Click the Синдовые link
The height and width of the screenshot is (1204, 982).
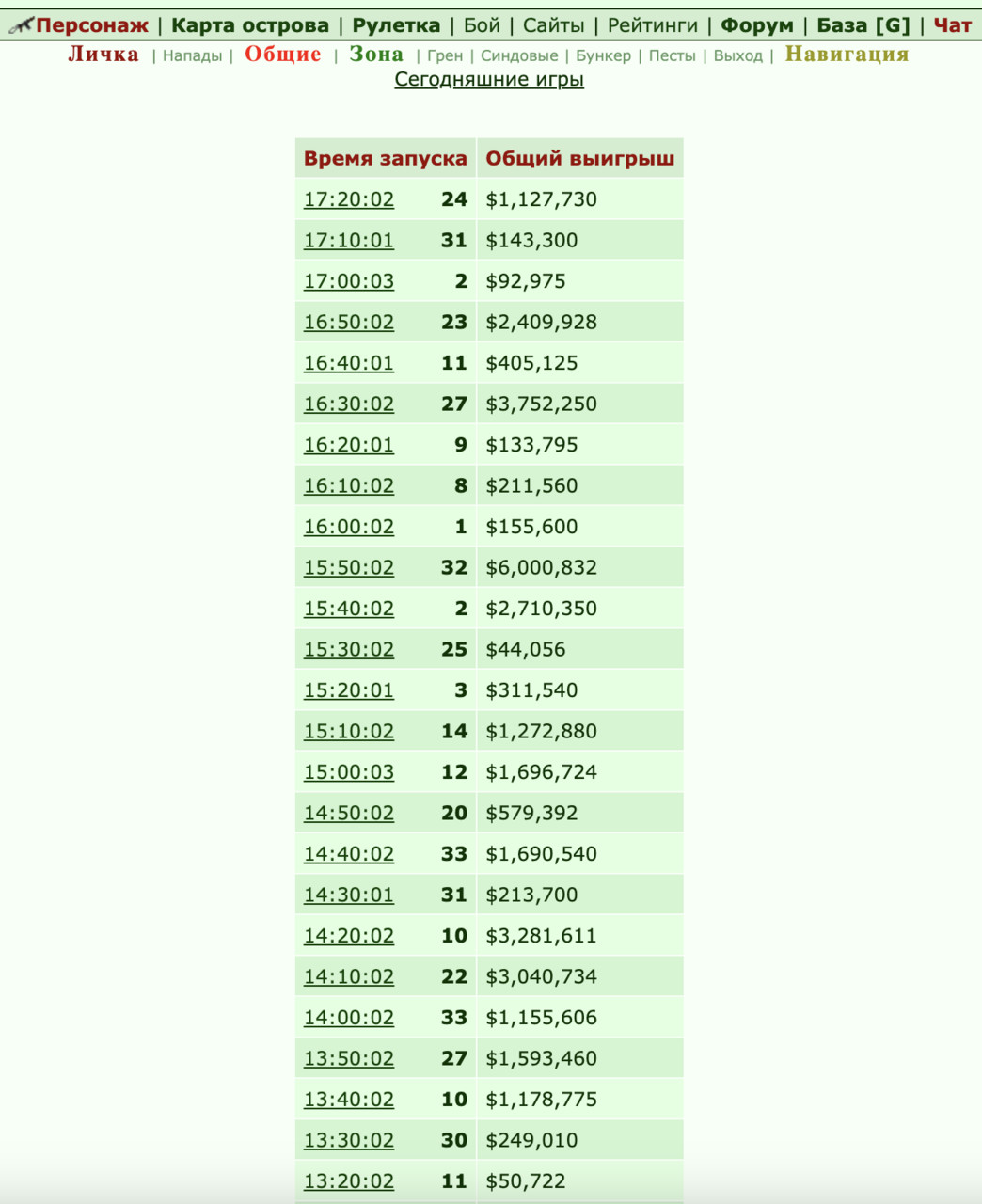tap(519, 56)
